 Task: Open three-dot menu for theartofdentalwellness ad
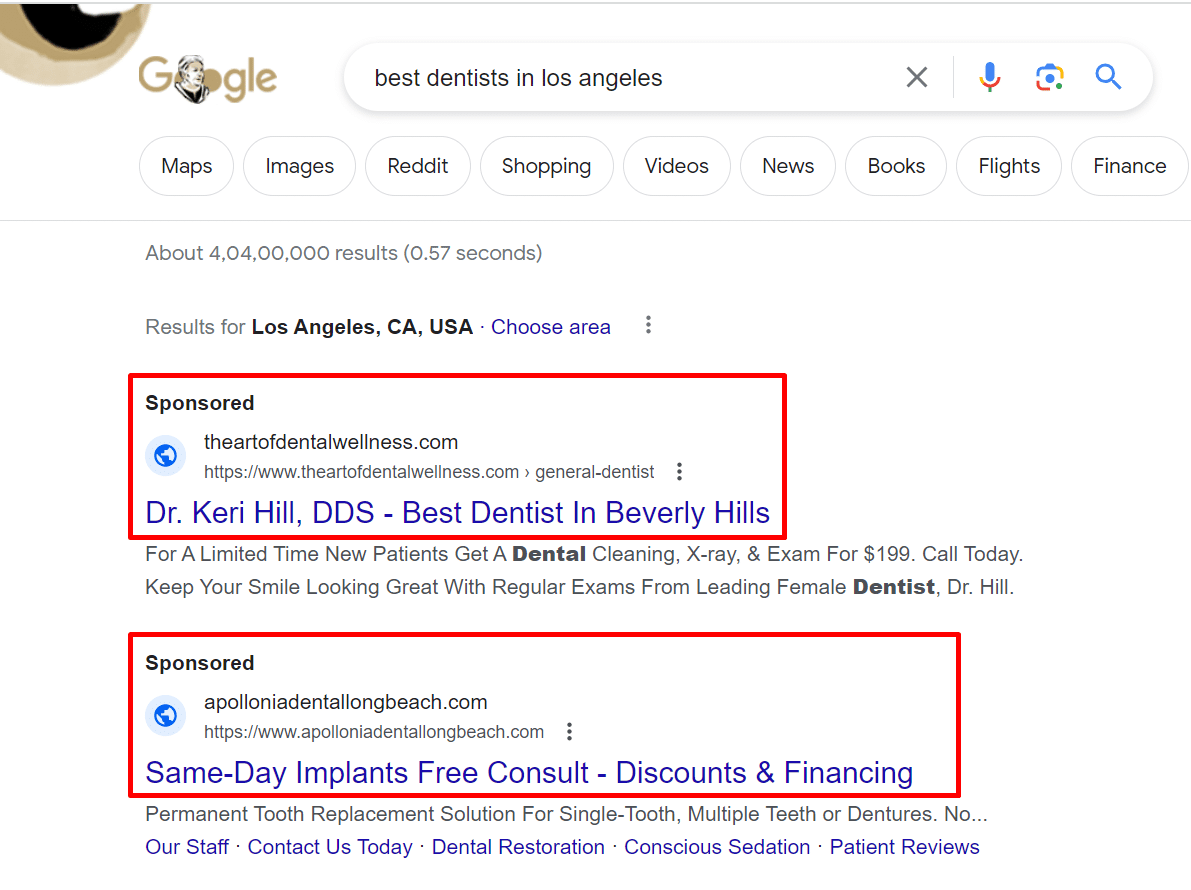pyautogui.click(x=679, y=472)
